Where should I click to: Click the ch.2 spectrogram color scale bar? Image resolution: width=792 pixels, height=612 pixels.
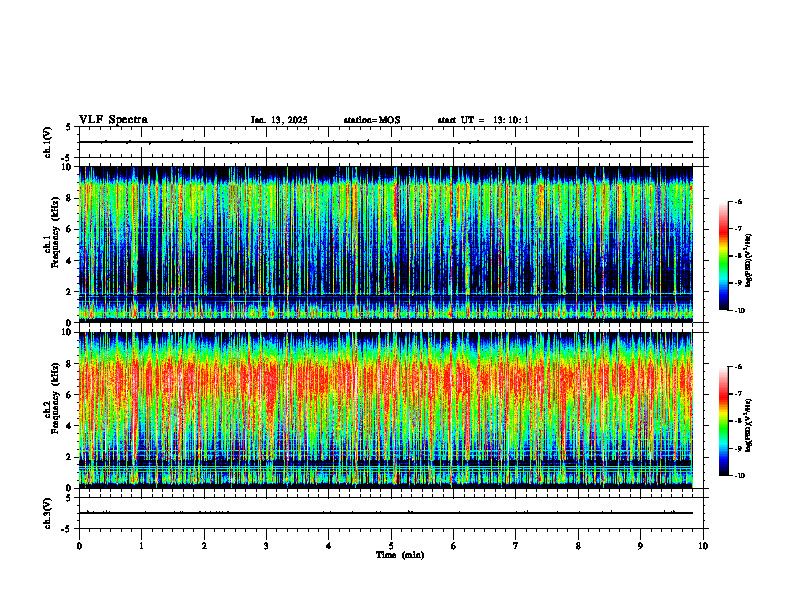coord(723,421)
